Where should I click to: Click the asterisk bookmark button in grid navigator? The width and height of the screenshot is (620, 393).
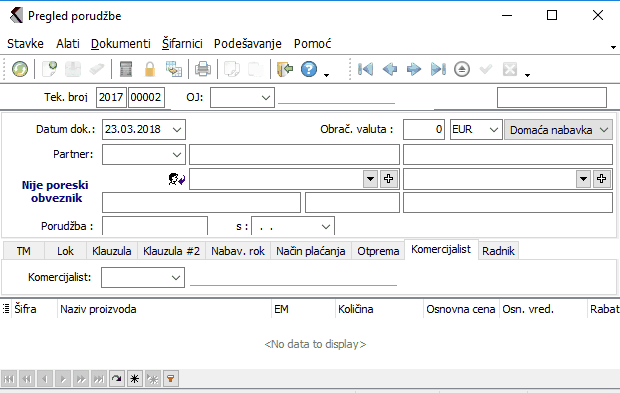[x=134, y=379]
